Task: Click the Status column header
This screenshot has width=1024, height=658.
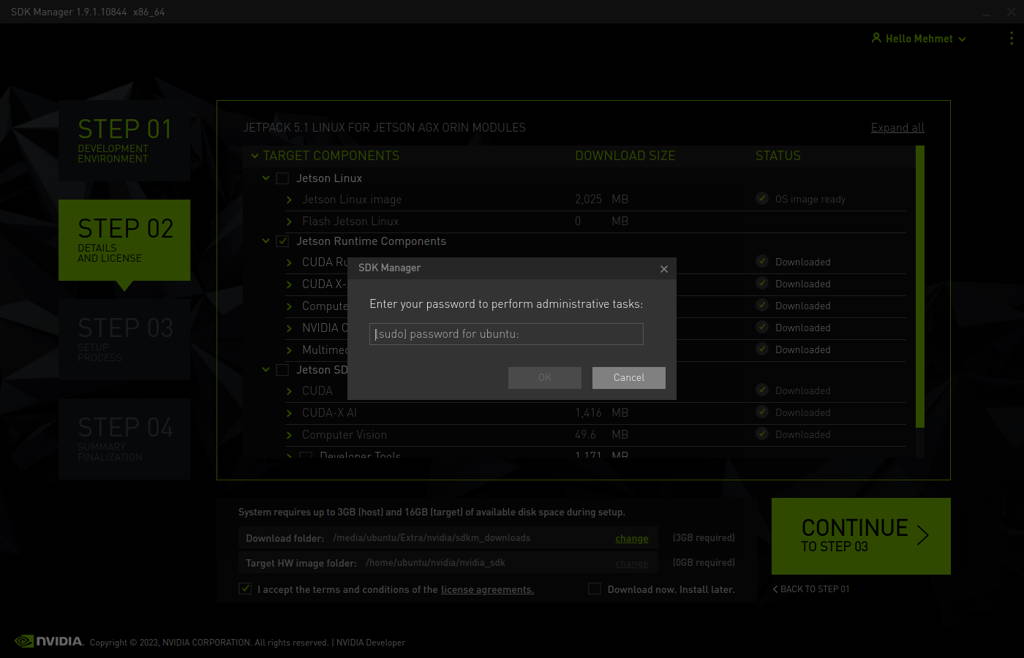Action: [778, 156]
